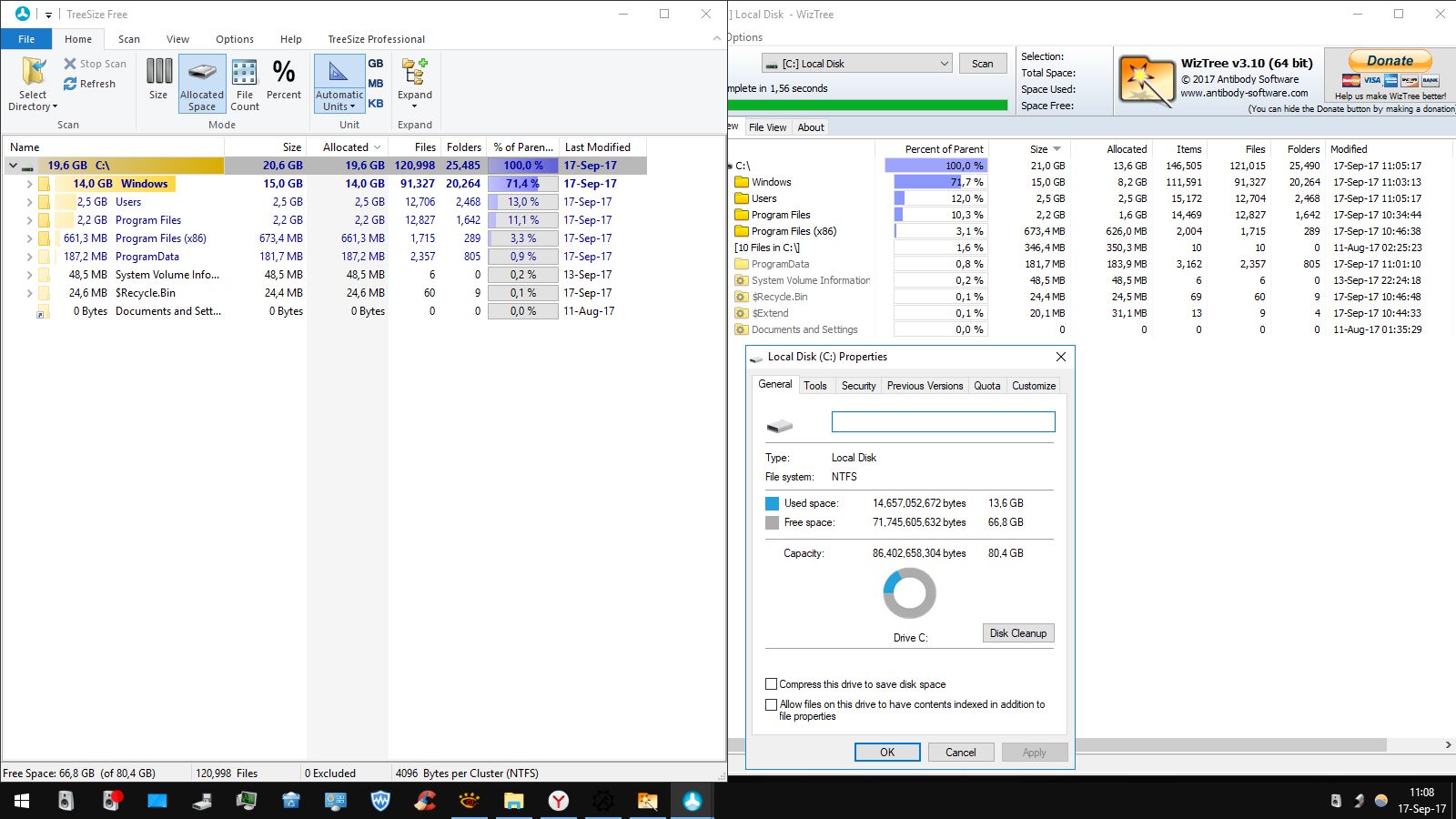Select Documents and Settings row in TreeSize
The width and height of the screenshot is (1456, 819).
pyautogui.click(x=324, y=311)
